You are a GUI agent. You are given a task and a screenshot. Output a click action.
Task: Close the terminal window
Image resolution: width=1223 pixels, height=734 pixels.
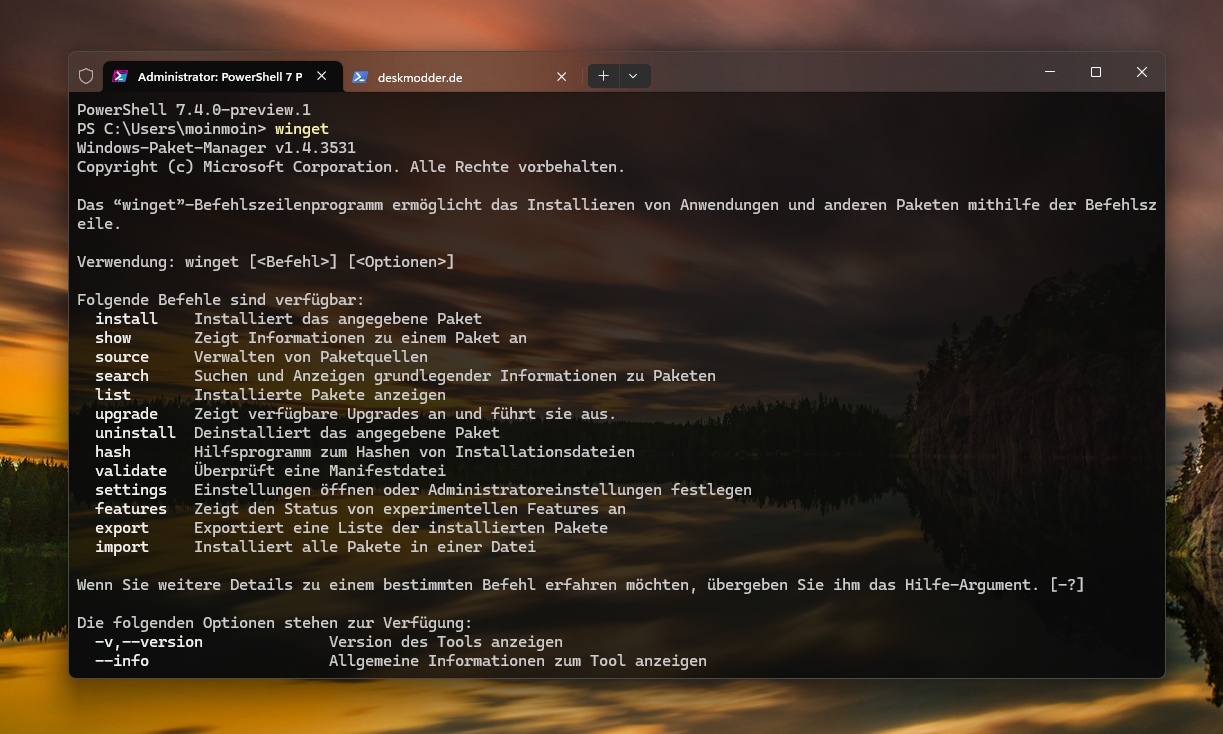coord(1142,72)
